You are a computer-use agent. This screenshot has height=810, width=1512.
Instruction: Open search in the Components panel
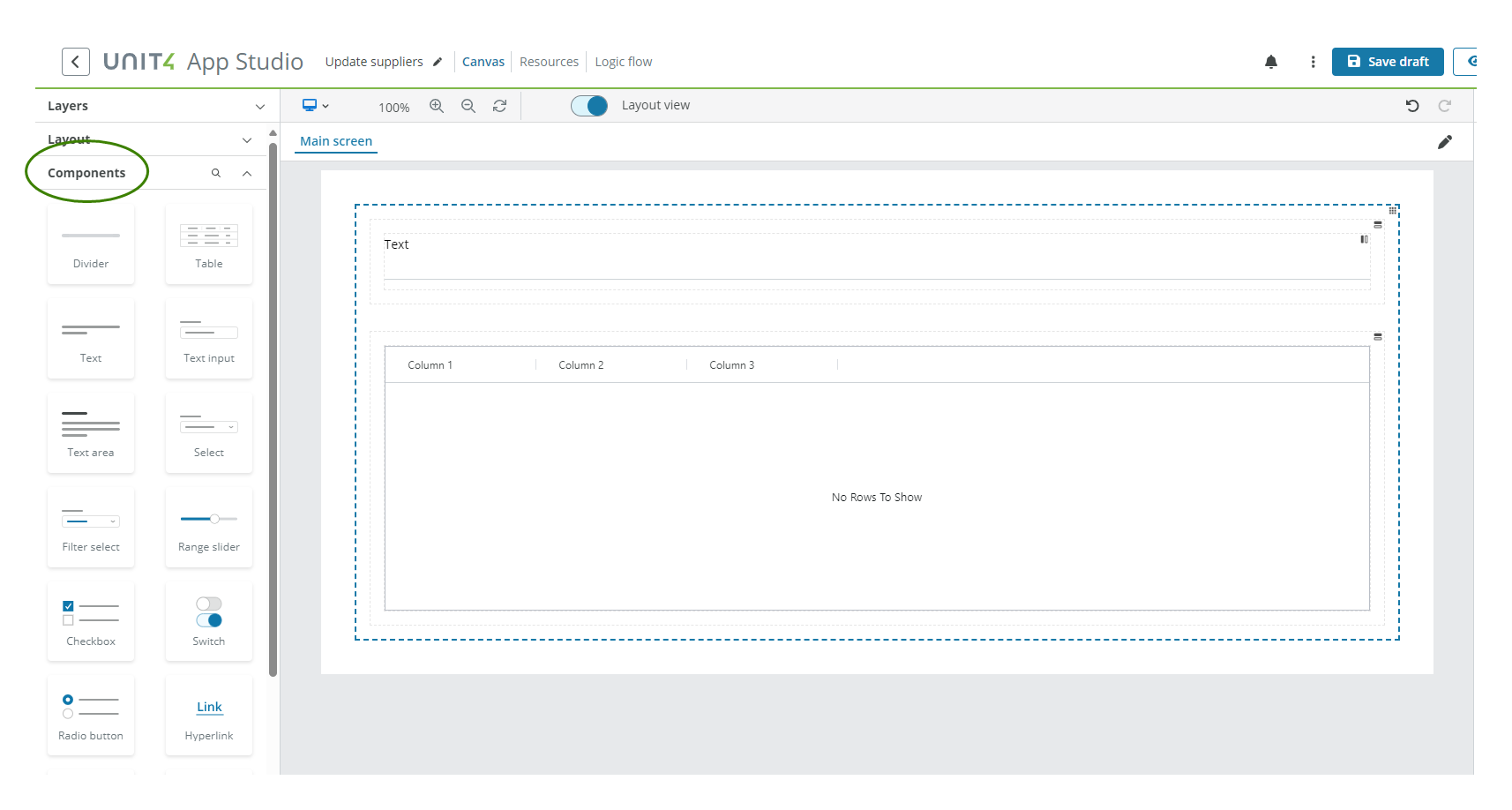[216, 173]
